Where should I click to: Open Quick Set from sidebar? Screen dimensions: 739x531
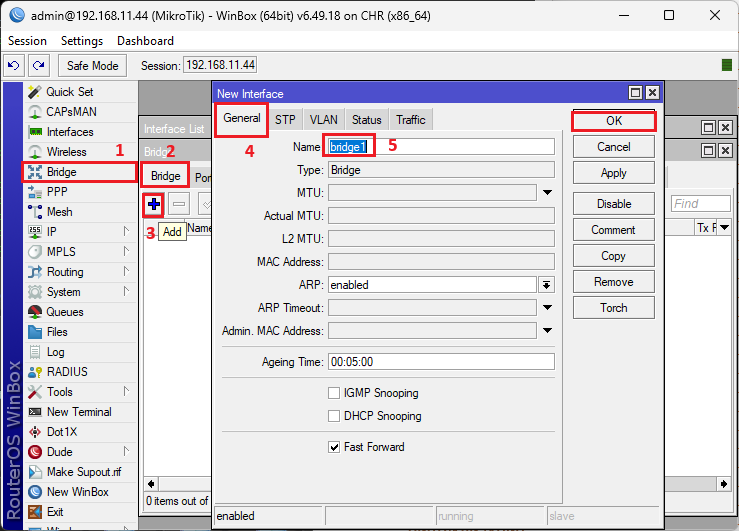pos(69,92)
